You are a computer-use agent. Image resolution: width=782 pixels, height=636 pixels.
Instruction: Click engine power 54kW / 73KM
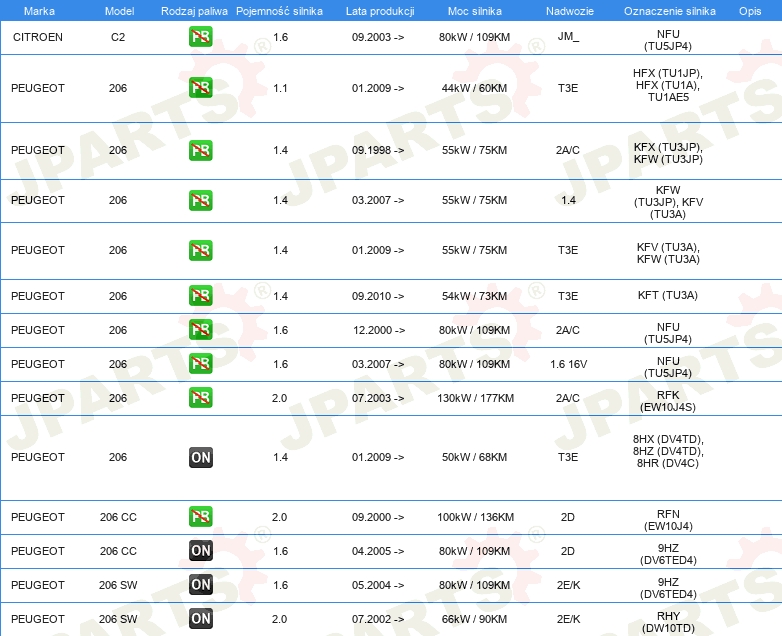(474, 296)
